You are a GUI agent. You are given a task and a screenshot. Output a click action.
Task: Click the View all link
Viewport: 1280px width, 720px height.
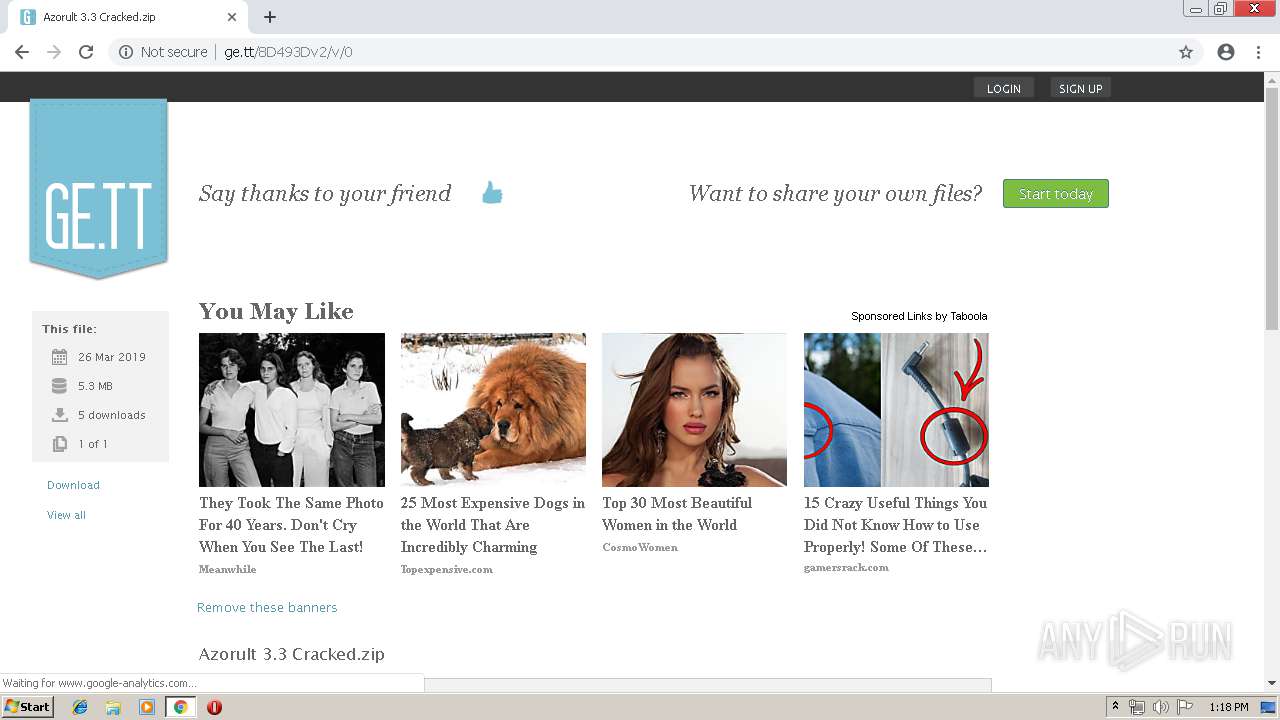[66, 515]
